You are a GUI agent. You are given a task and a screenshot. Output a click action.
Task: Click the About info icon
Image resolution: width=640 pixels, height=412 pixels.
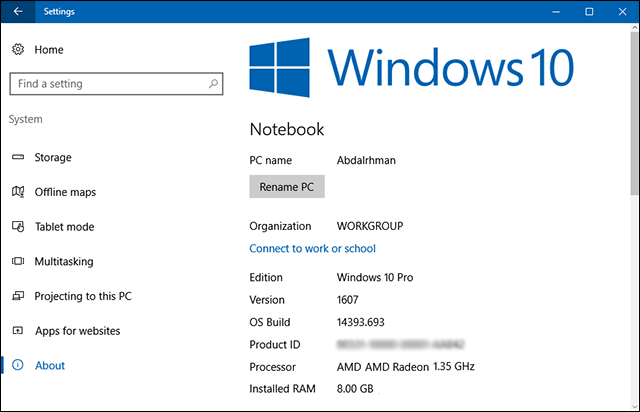18,366
